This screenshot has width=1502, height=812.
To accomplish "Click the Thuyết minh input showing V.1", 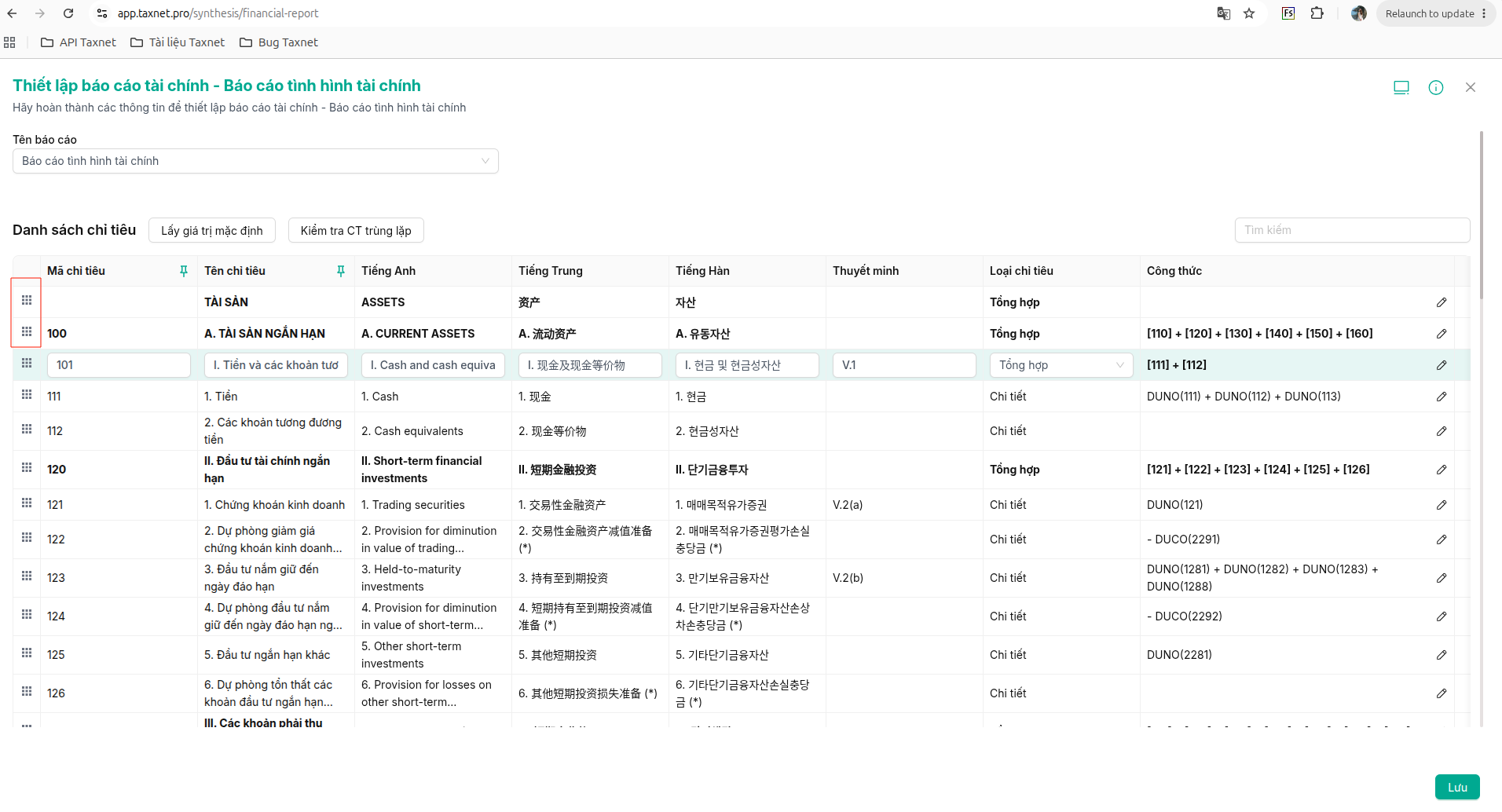I will tap(904, 365).
